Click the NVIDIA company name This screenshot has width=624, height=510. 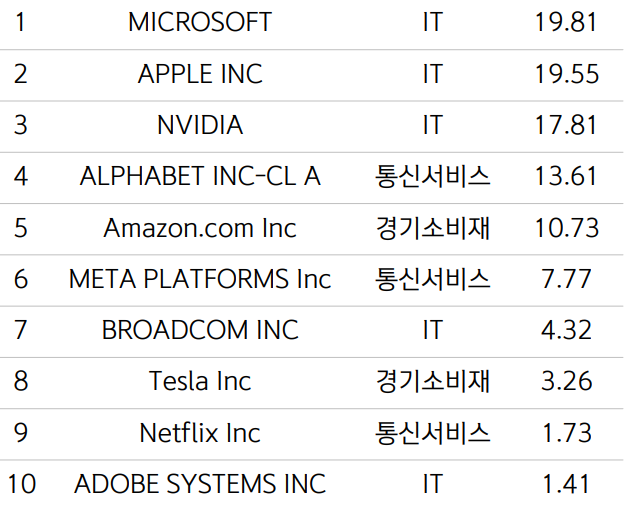(200, 125)
